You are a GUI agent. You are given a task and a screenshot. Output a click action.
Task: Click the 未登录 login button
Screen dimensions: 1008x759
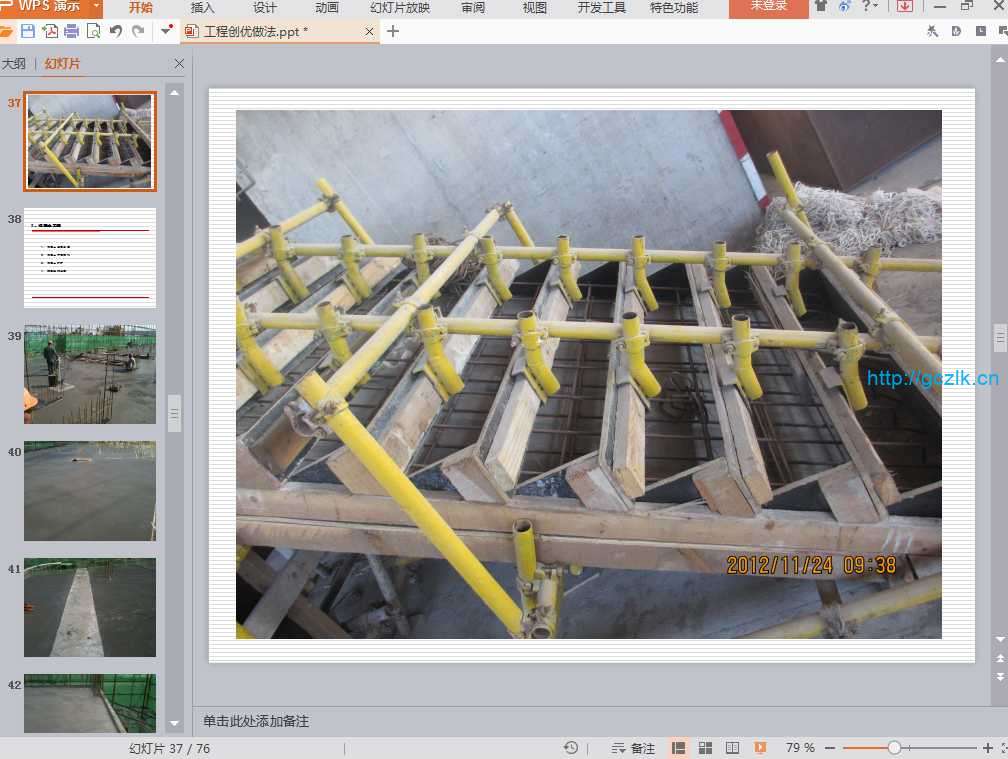click(768, 7)
